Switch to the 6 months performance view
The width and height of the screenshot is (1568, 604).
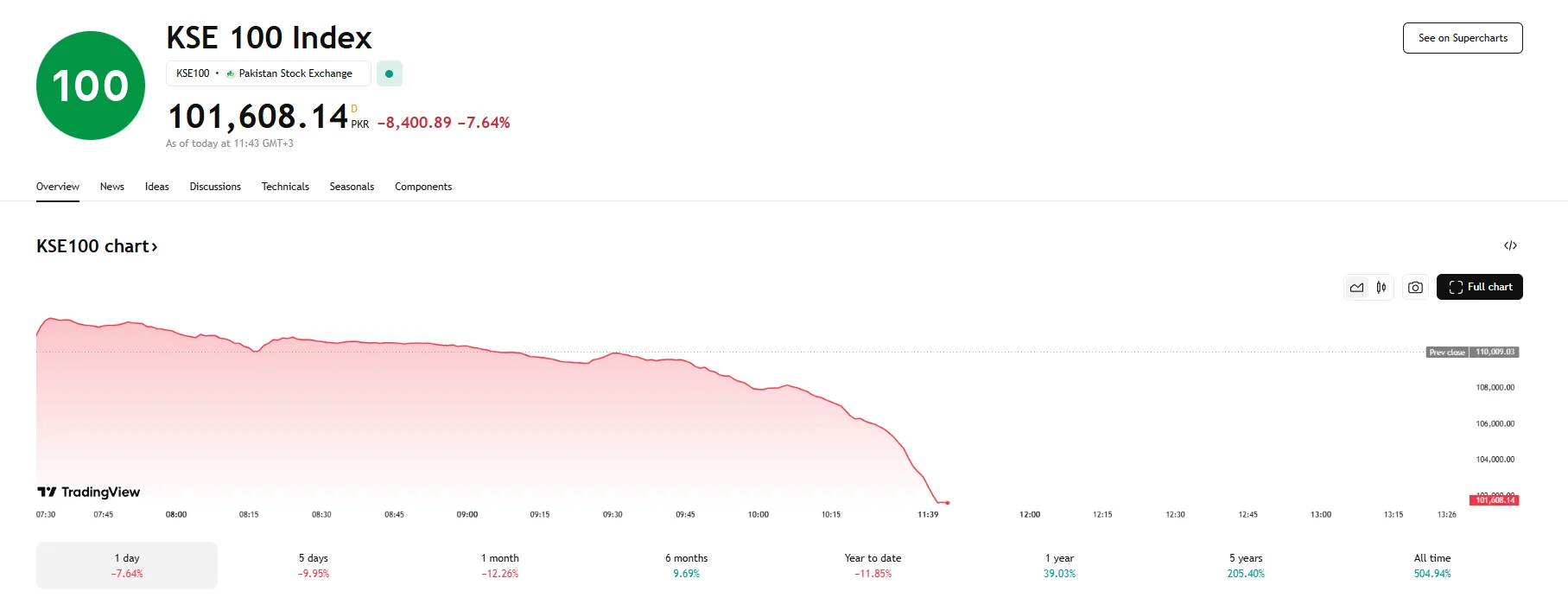point(686,564)
